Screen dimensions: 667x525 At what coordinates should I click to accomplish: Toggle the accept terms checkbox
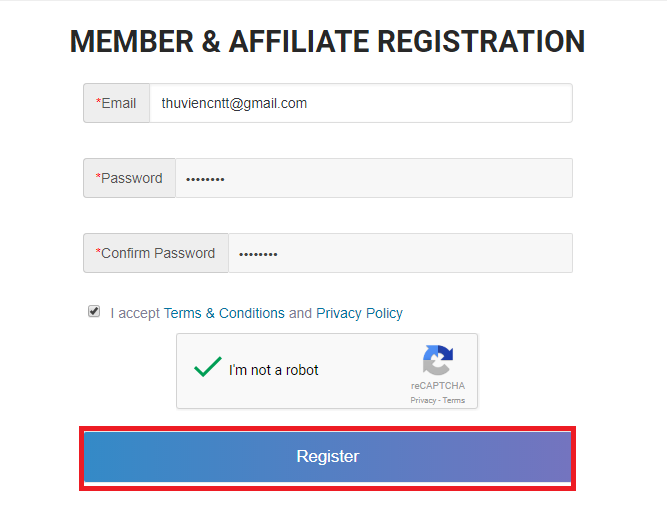click(x=94, y=311)
